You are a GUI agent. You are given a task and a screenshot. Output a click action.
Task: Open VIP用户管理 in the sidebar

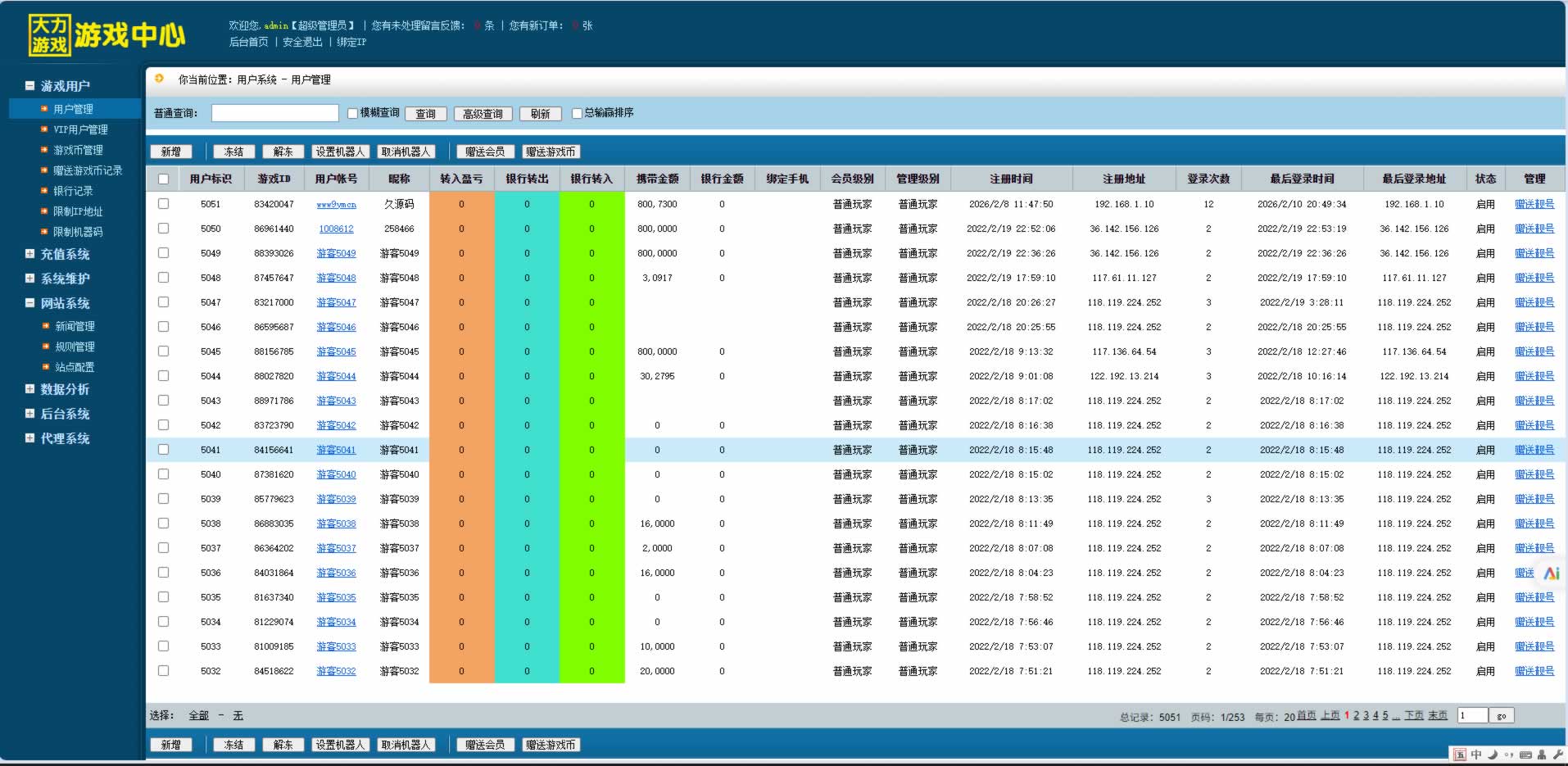tap(80, 129)
